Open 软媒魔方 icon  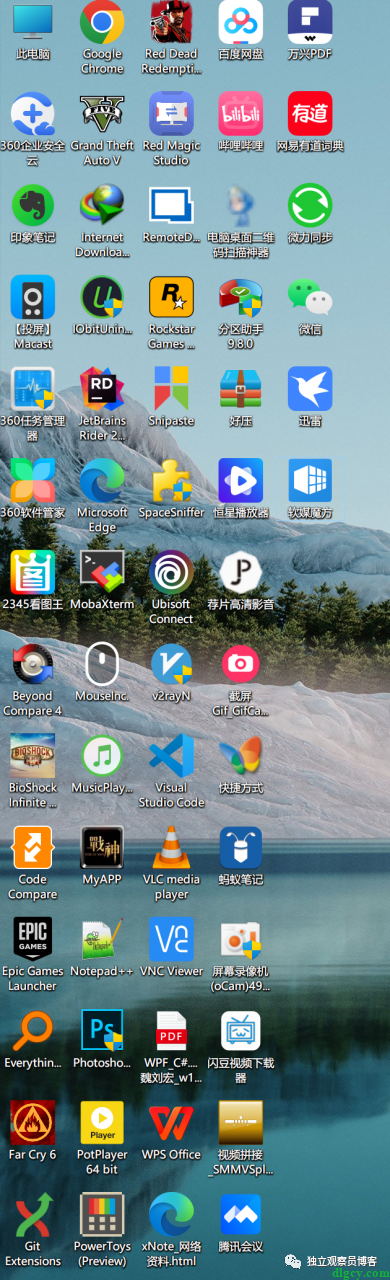click(x=310, y=480)
